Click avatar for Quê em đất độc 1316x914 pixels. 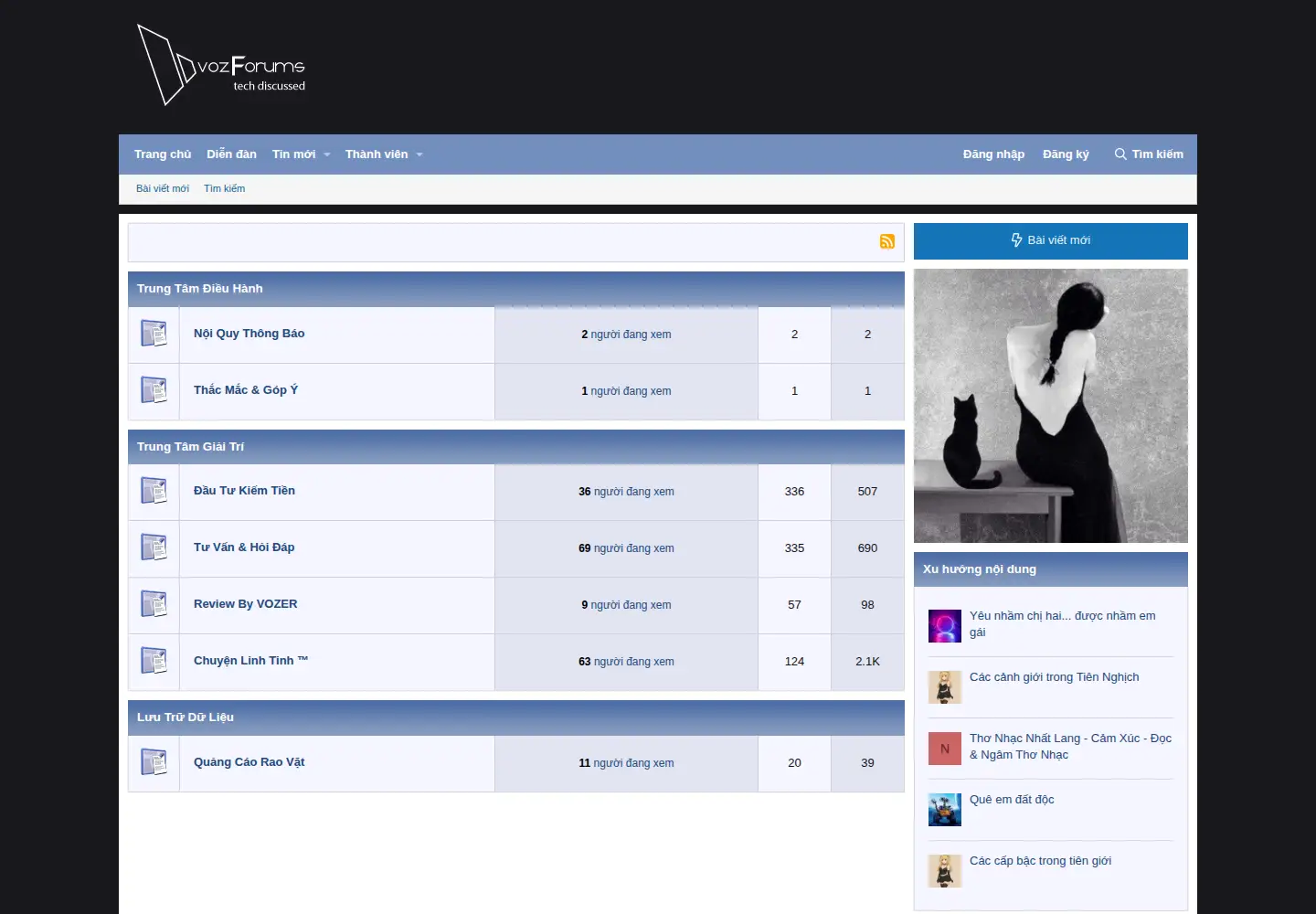point(945,810)
